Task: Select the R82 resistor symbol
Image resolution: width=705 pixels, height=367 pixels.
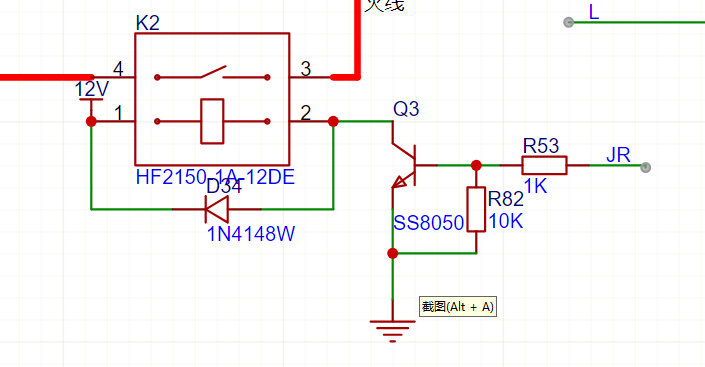Action: click(476, 209)
